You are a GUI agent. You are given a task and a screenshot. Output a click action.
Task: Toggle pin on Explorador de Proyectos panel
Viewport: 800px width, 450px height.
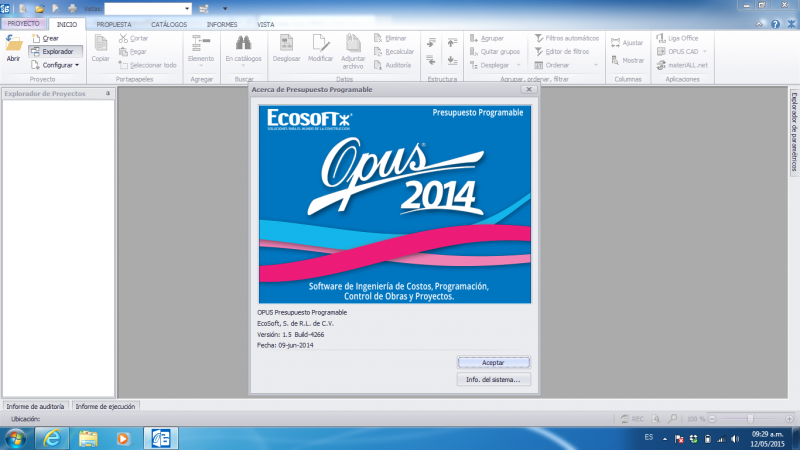[x=109, y=93]
